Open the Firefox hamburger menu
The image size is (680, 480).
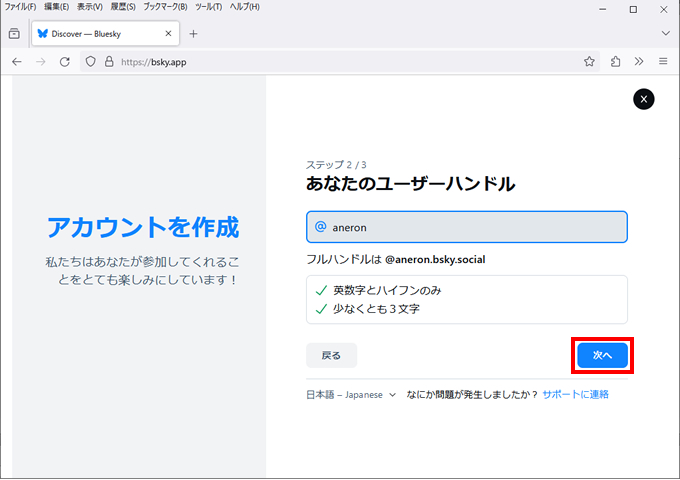[x=663, y=62]
